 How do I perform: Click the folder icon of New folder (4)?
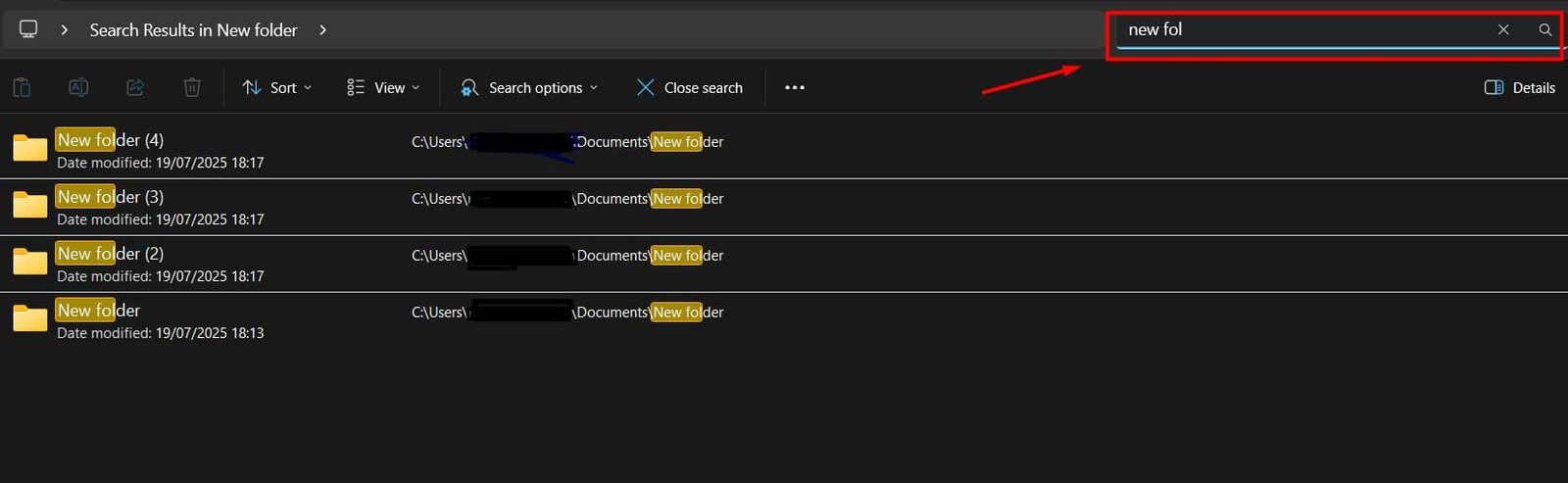[x=29, y=148]
